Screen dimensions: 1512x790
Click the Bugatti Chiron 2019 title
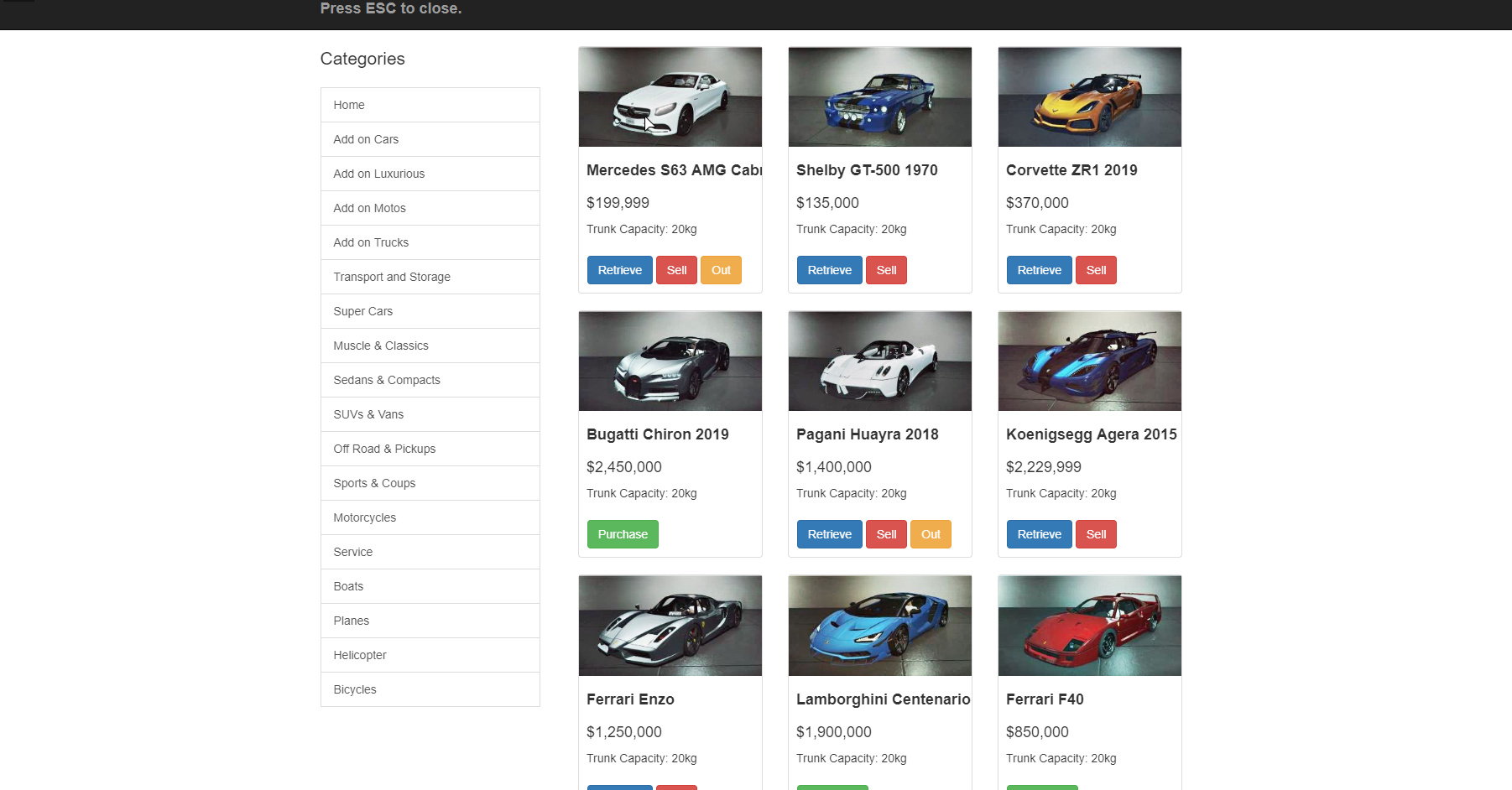click(658, 434)
